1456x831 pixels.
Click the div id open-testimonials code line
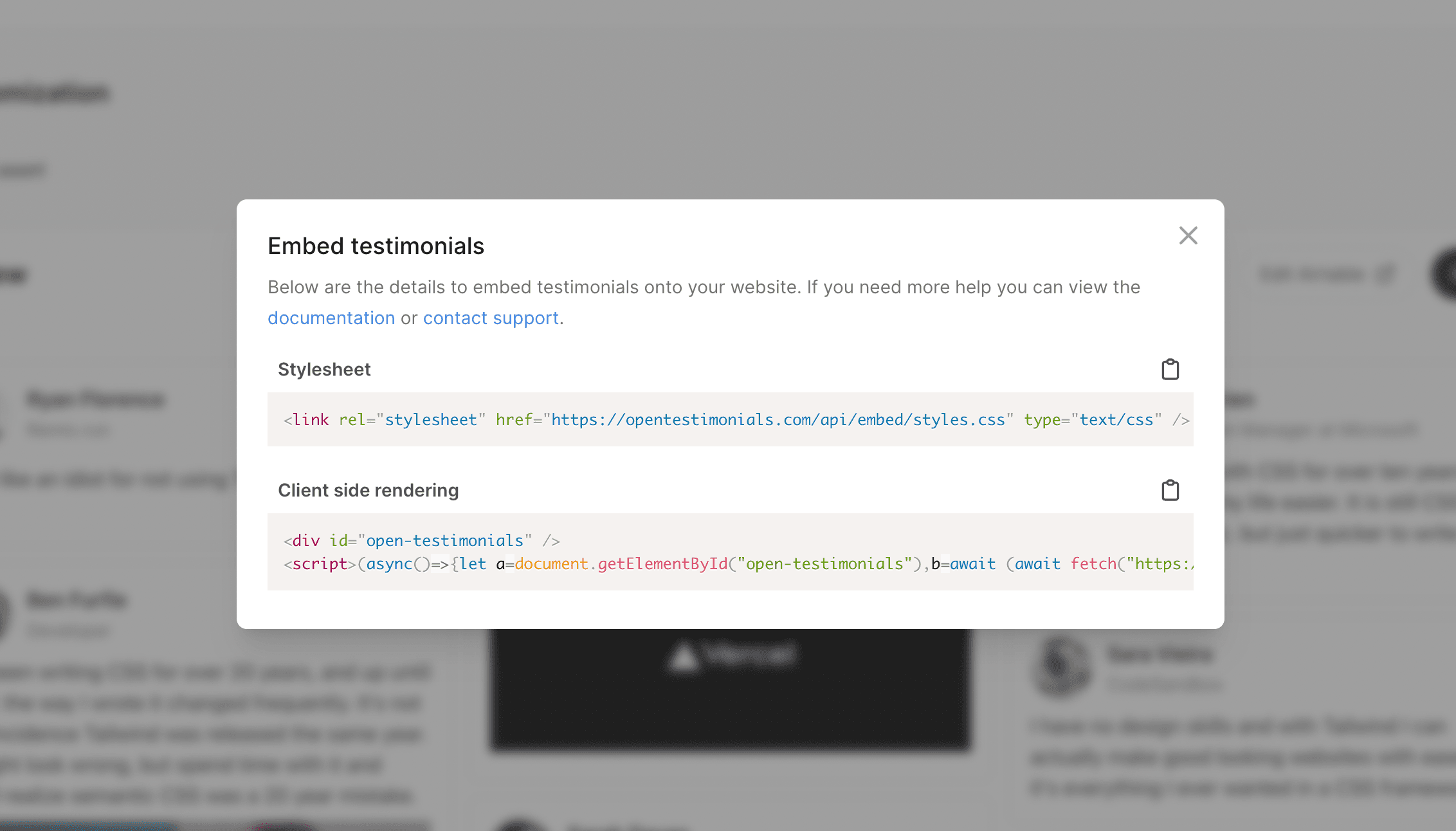[x=421, y=540]
